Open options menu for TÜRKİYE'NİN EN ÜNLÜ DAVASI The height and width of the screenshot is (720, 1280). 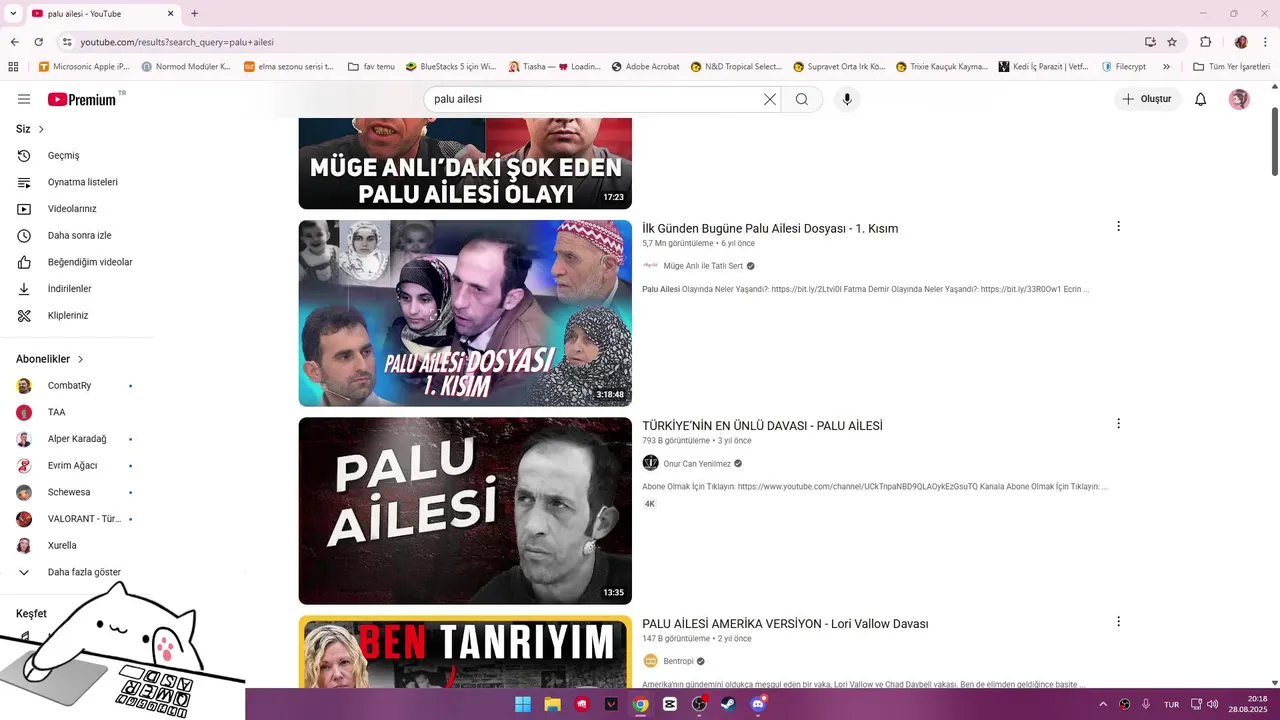point(1118,424)
